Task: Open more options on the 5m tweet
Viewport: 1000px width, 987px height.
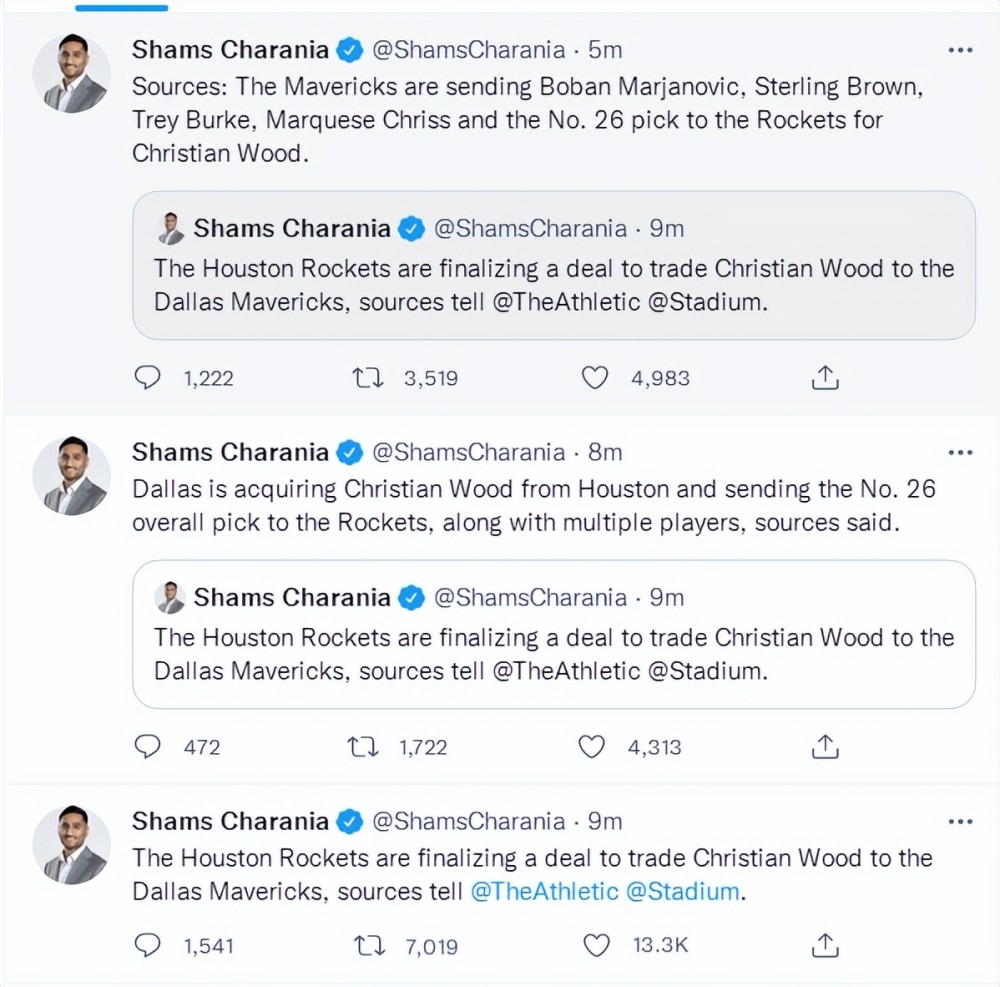Action: click(x=959, y=50)
